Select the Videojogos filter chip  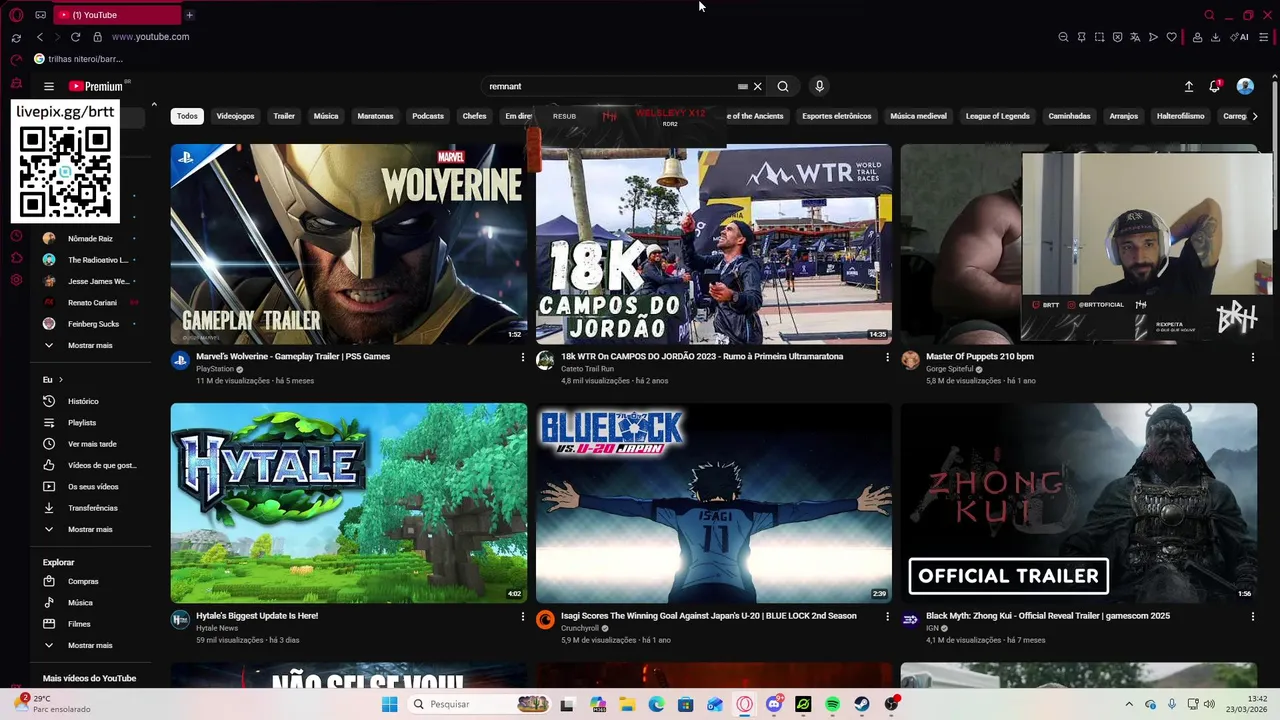point(235,116)
